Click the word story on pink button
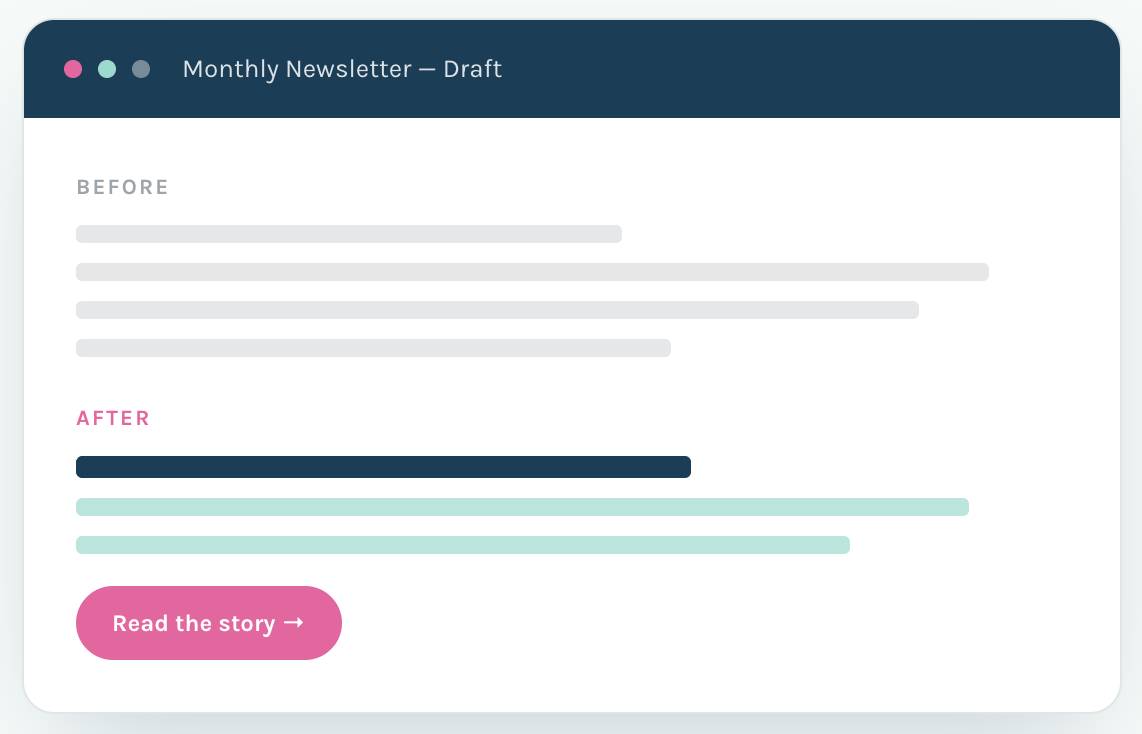1142x734 pixels. 247,624
